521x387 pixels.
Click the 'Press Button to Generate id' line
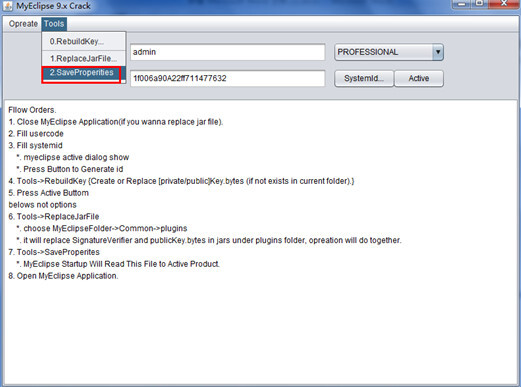tap(70, 169)
